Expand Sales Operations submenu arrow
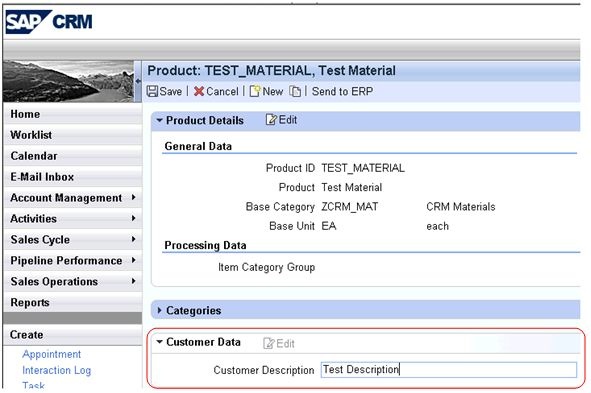The height and width of the screenshot is (393, 591). coord(133,281)
